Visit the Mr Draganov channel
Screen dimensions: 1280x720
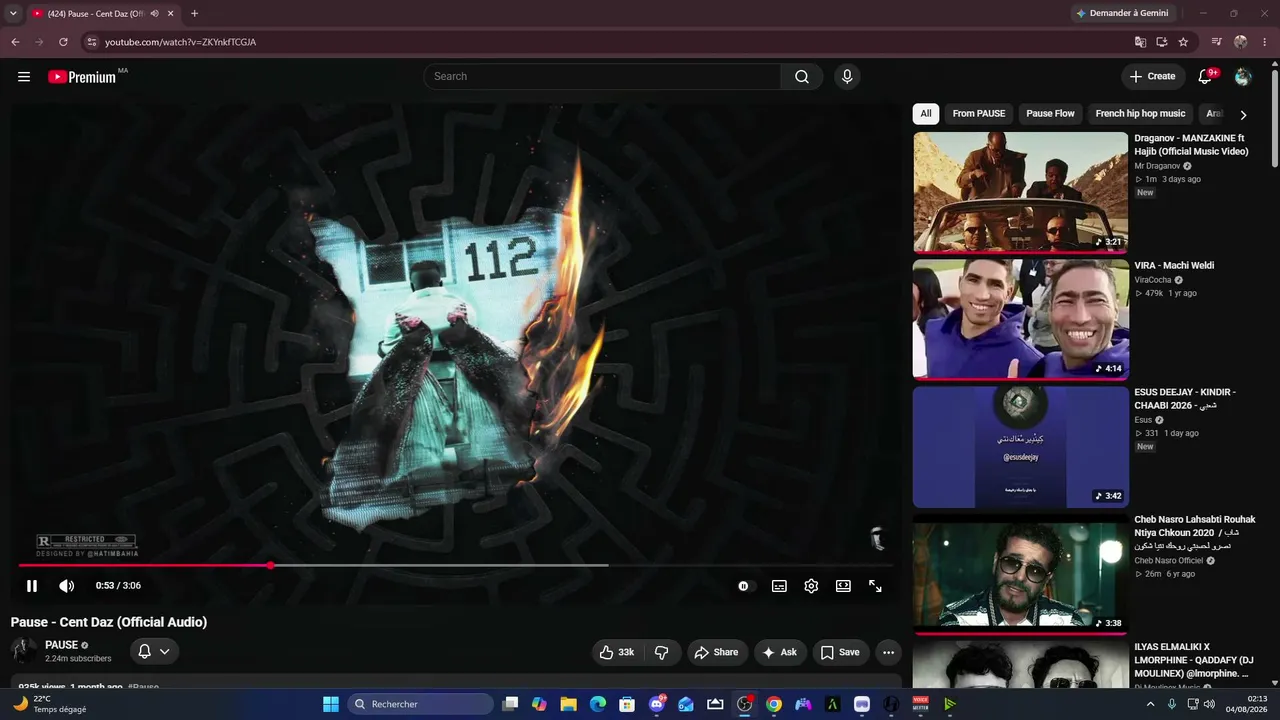coord(1157,166)
